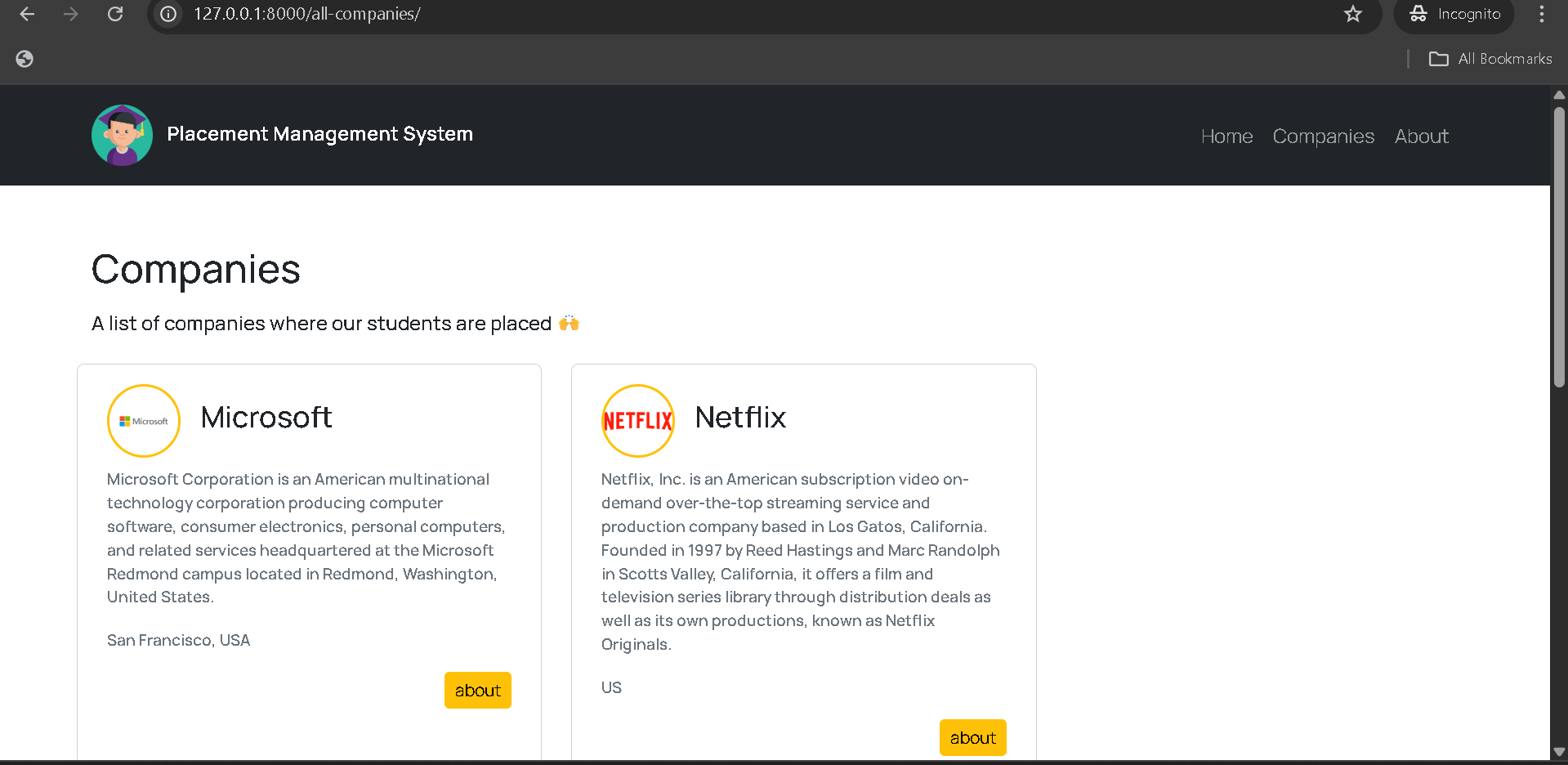Screen dimensions: 1568x765
Task: Open the About navigation item
Action: 1421,136
